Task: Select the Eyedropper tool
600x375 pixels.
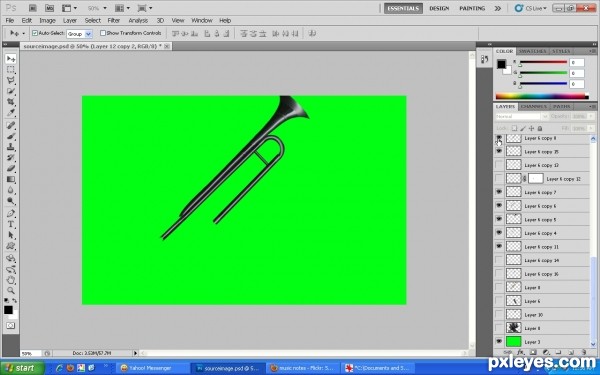Action: click(11, 112)
